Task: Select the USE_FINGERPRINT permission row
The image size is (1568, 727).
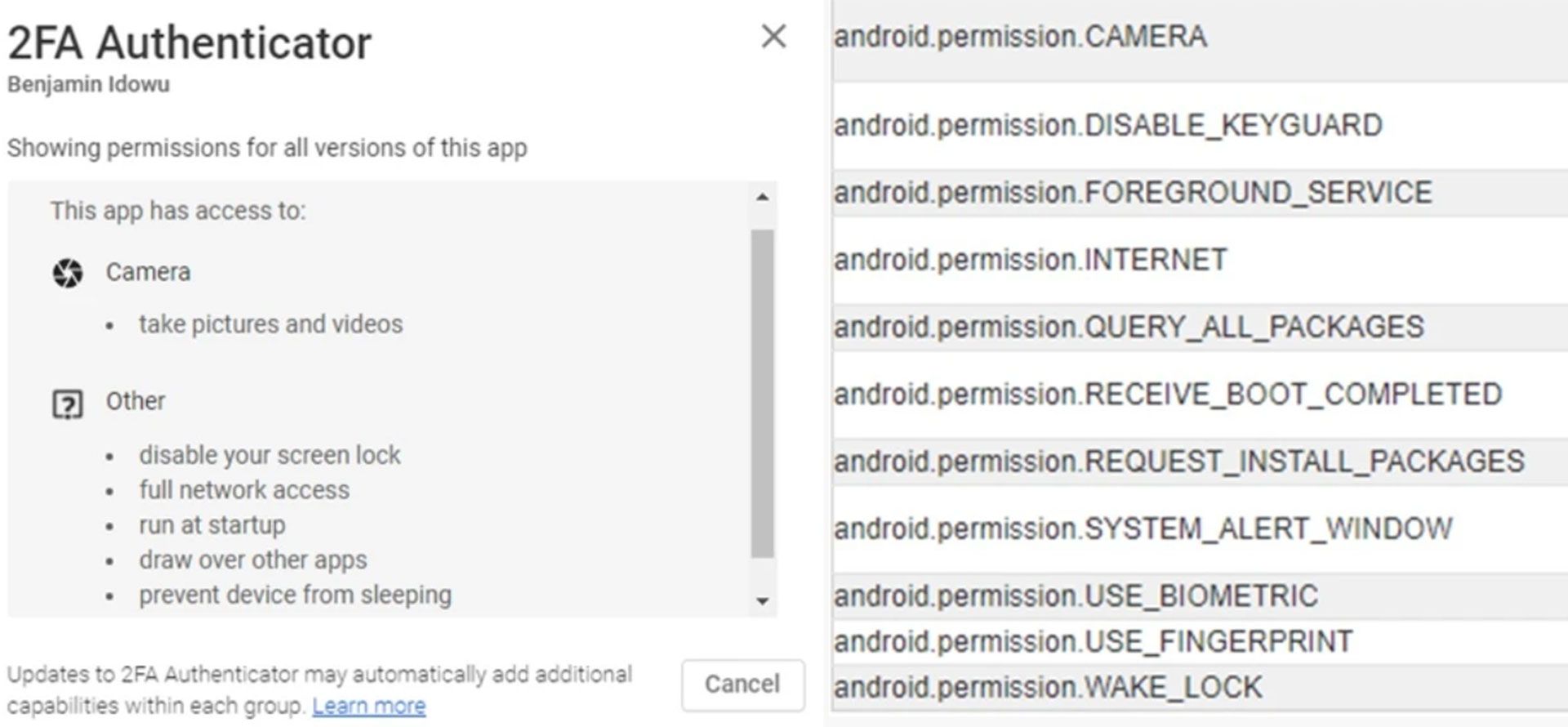Action: pos(1200,642)
